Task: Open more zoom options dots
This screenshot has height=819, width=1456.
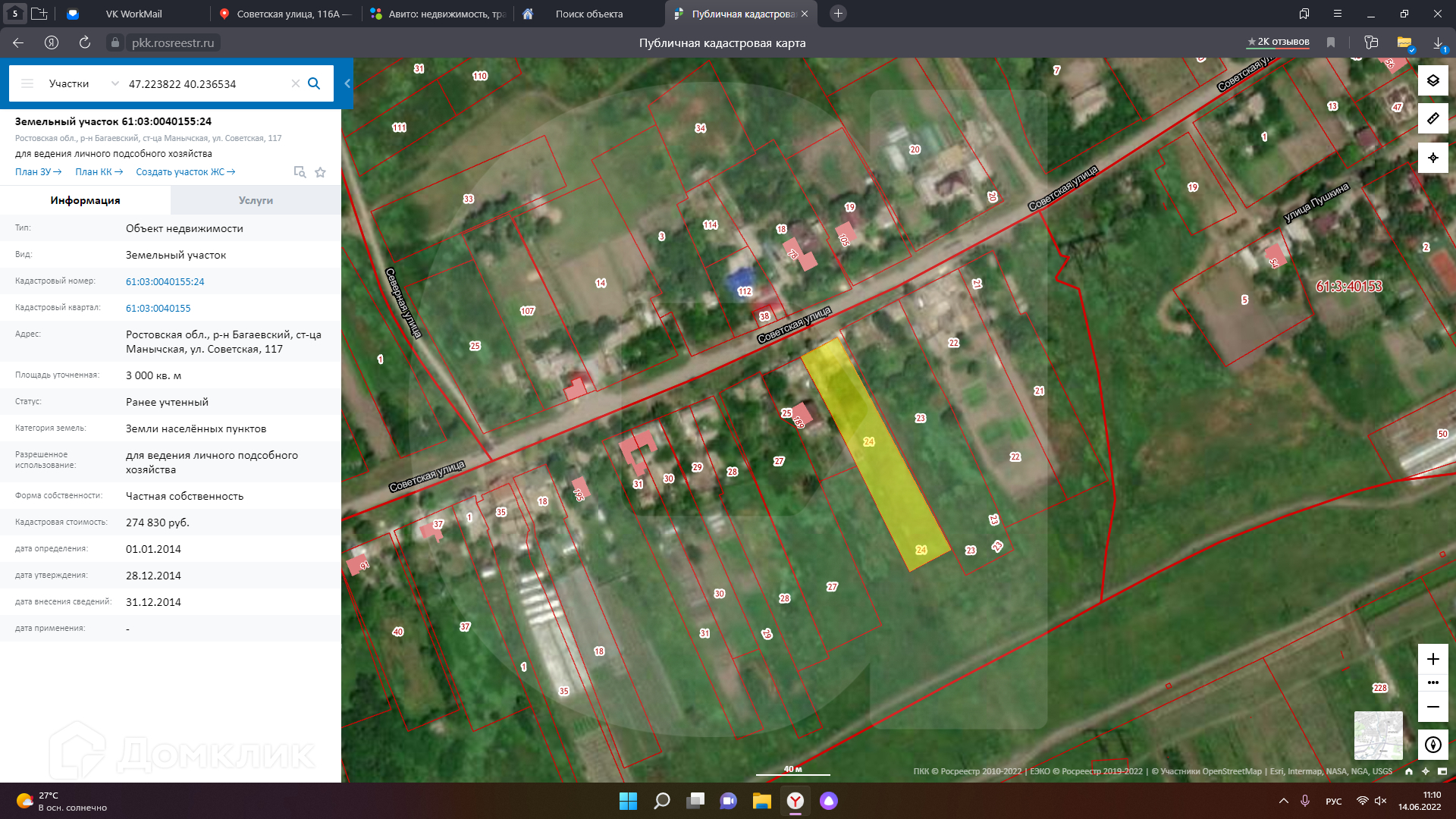Action: coord(1432,682)
